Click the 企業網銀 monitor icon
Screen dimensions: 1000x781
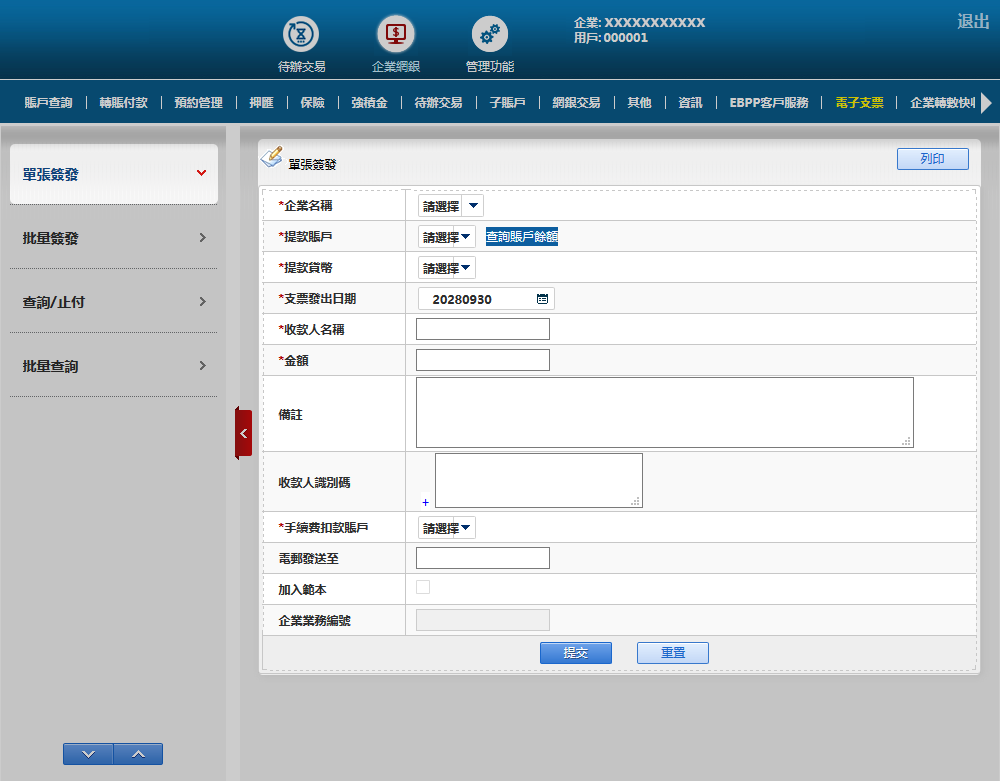pos(395,35)
